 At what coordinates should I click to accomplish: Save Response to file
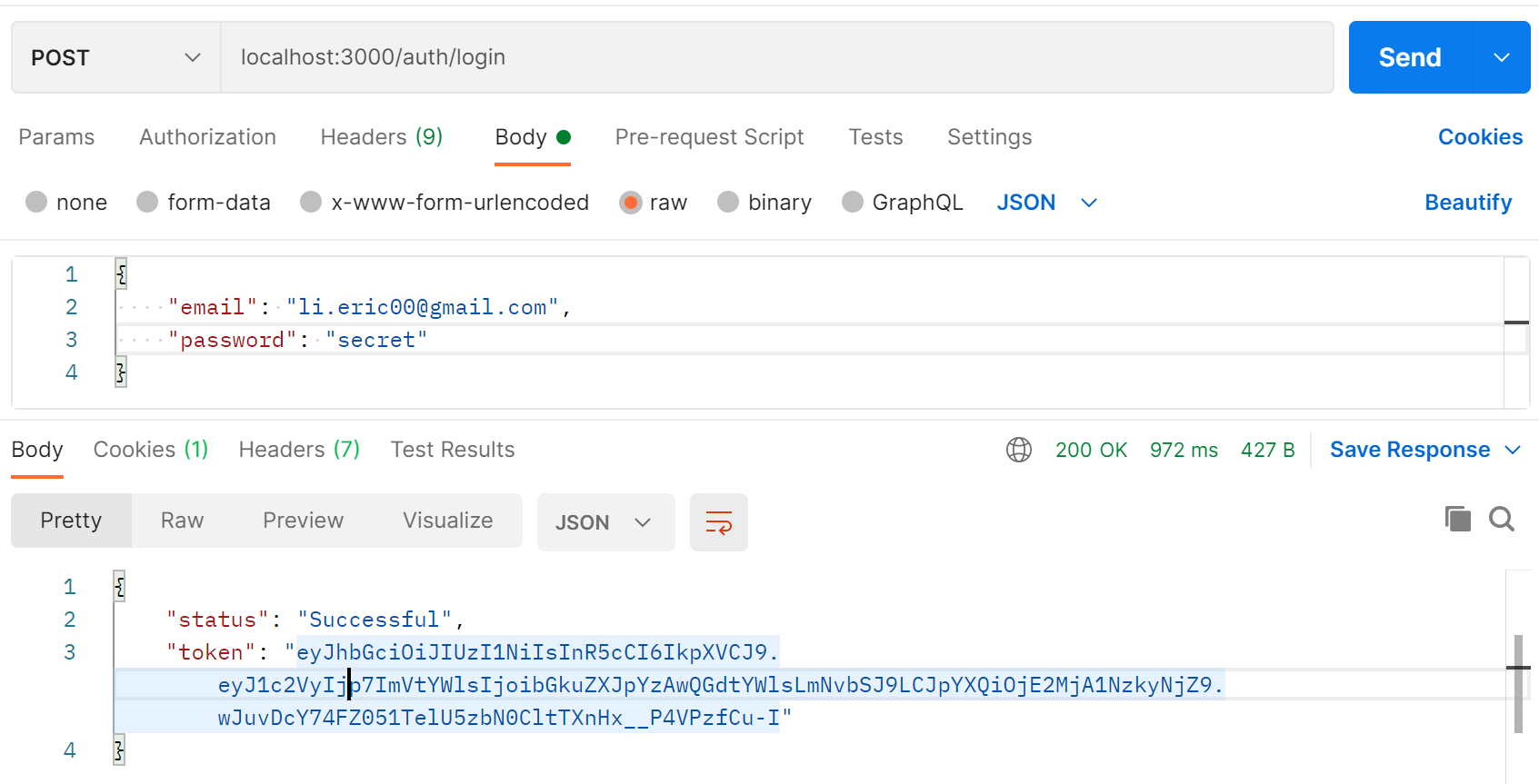click(x=1410, y=450)
